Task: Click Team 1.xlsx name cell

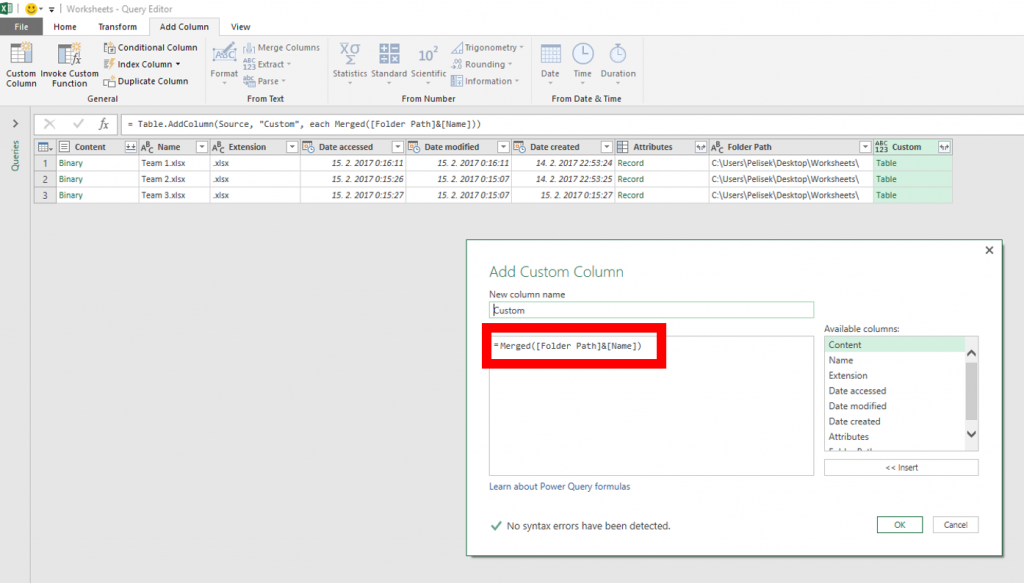Action: tap(174, 163)
